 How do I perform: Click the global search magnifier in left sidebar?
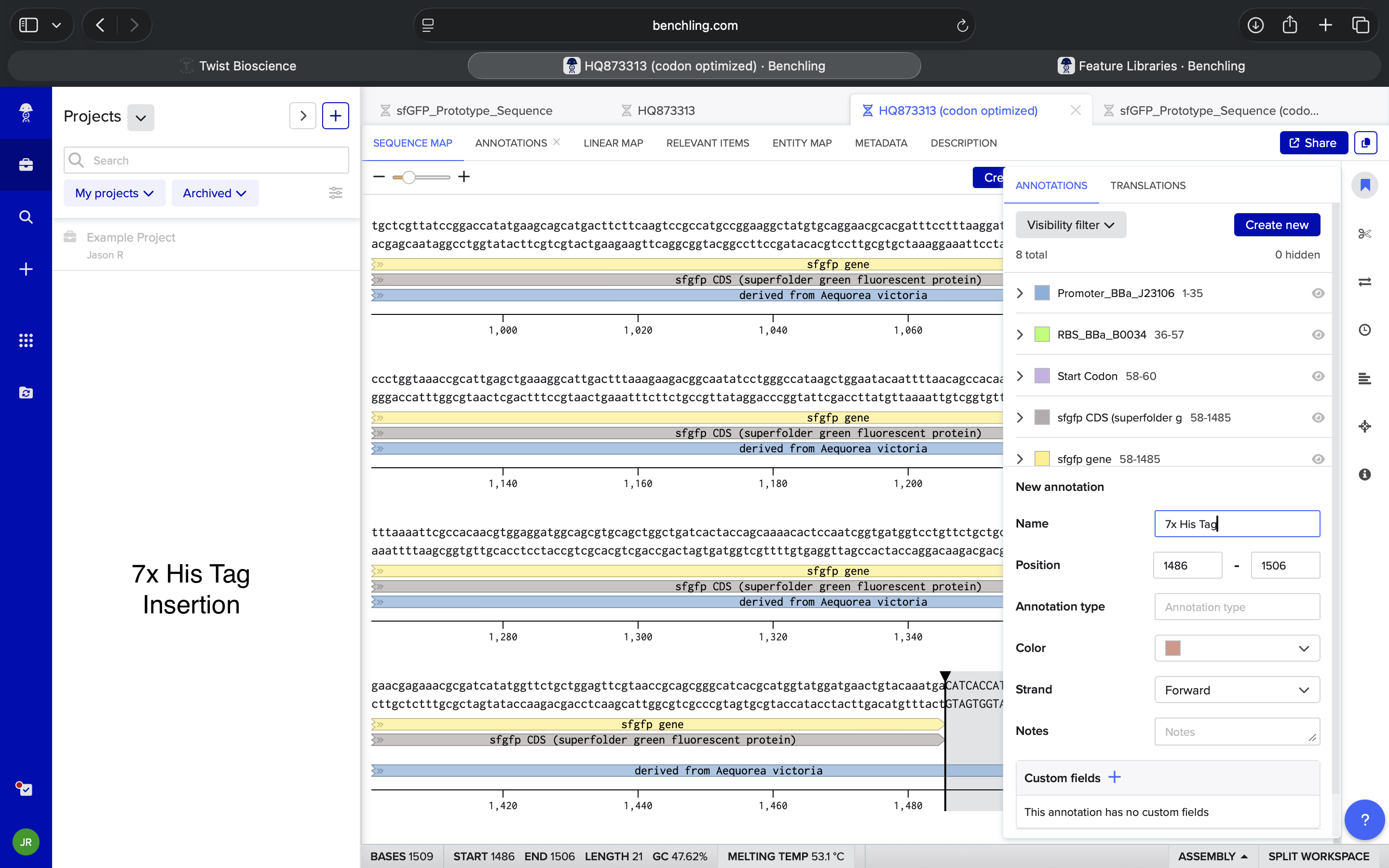pyautogui.click(x=26, y=217)
